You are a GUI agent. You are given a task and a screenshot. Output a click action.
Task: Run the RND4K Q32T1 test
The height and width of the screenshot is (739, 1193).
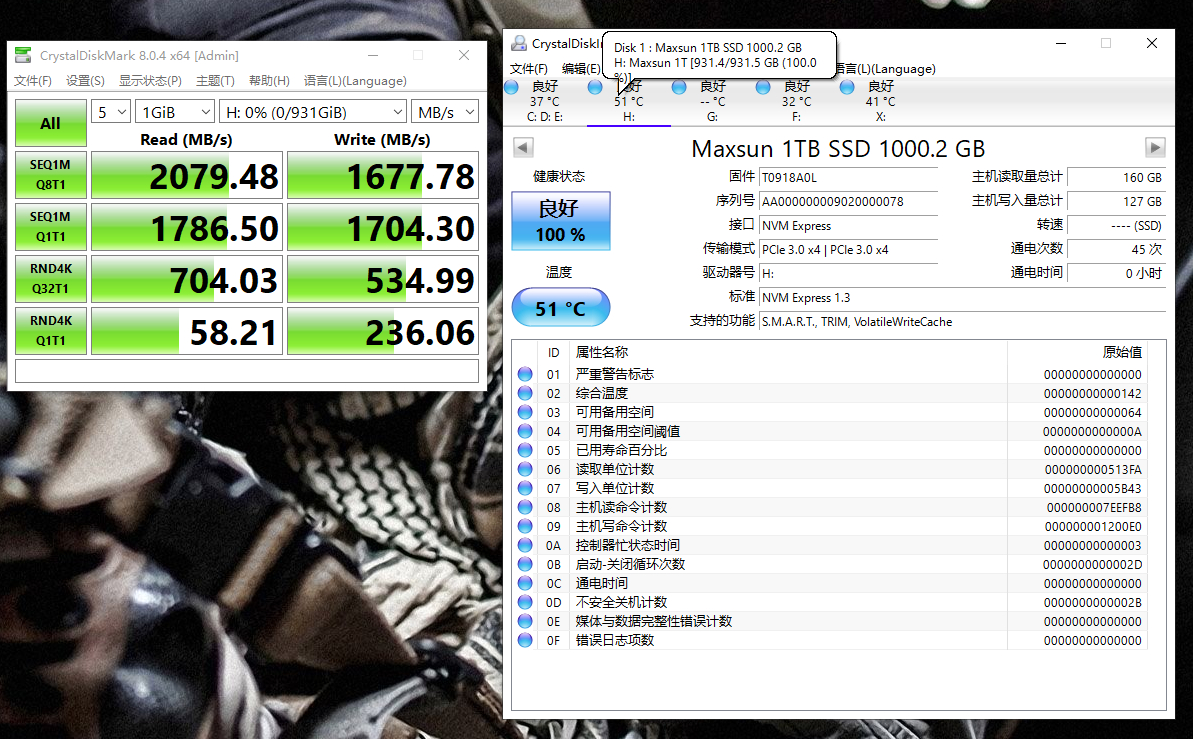51,279
